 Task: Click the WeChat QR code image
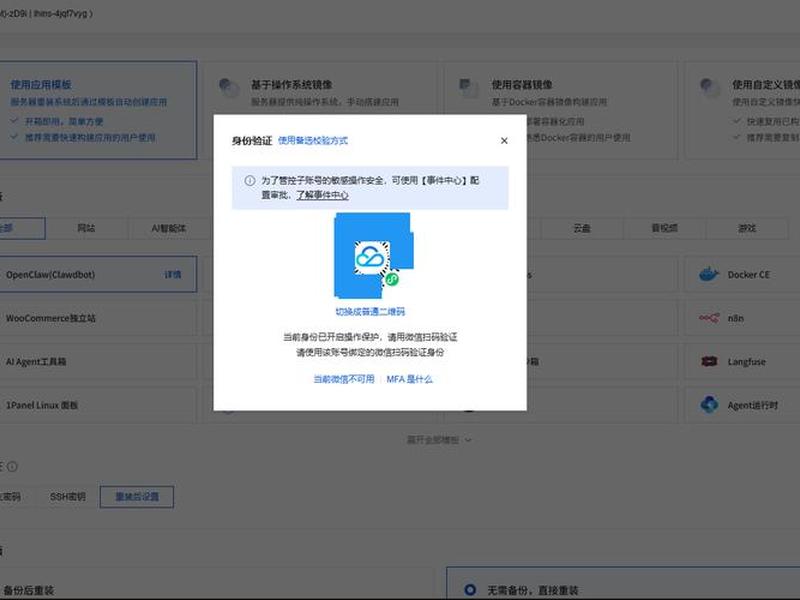pos(373,256)
